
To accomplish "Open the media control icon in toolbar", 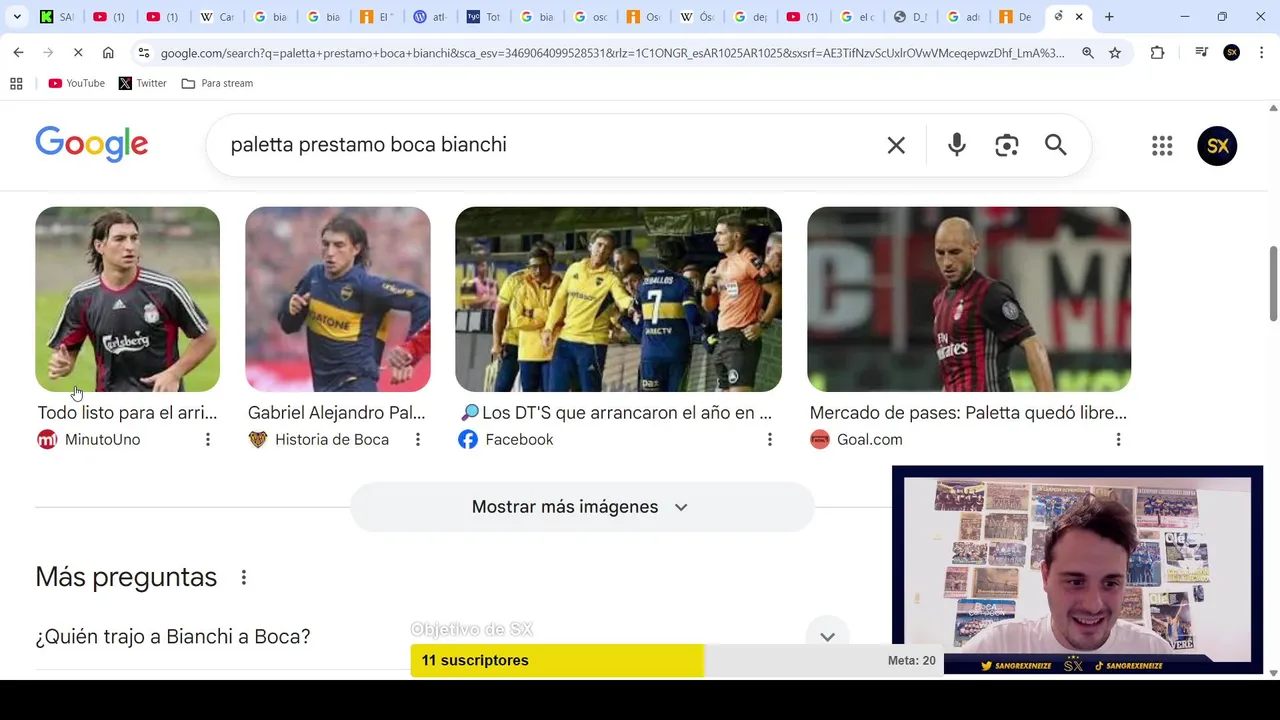I will (x=1202, y=53).
